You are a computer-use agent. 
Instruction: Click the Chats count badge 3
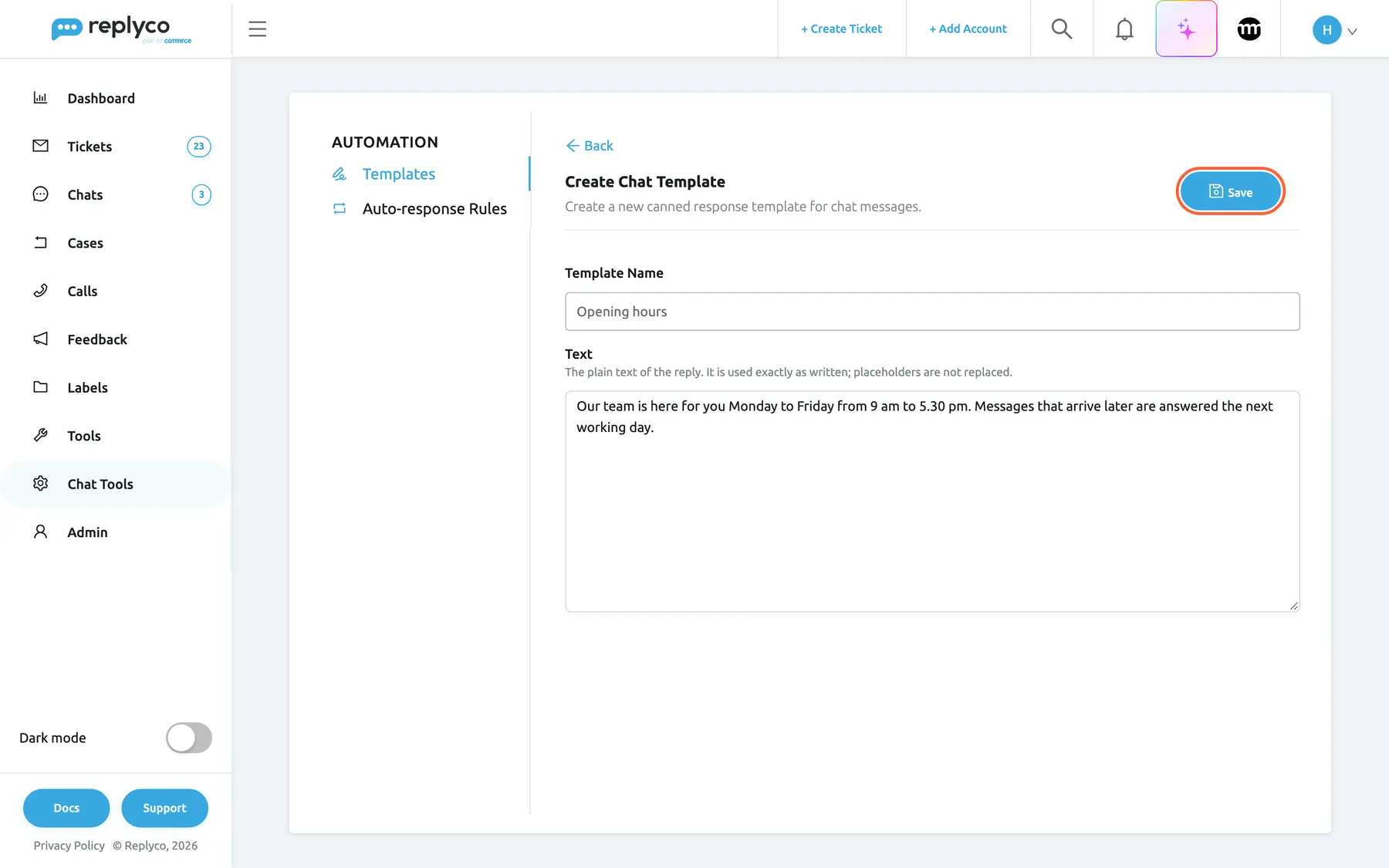tap(201, 194)
